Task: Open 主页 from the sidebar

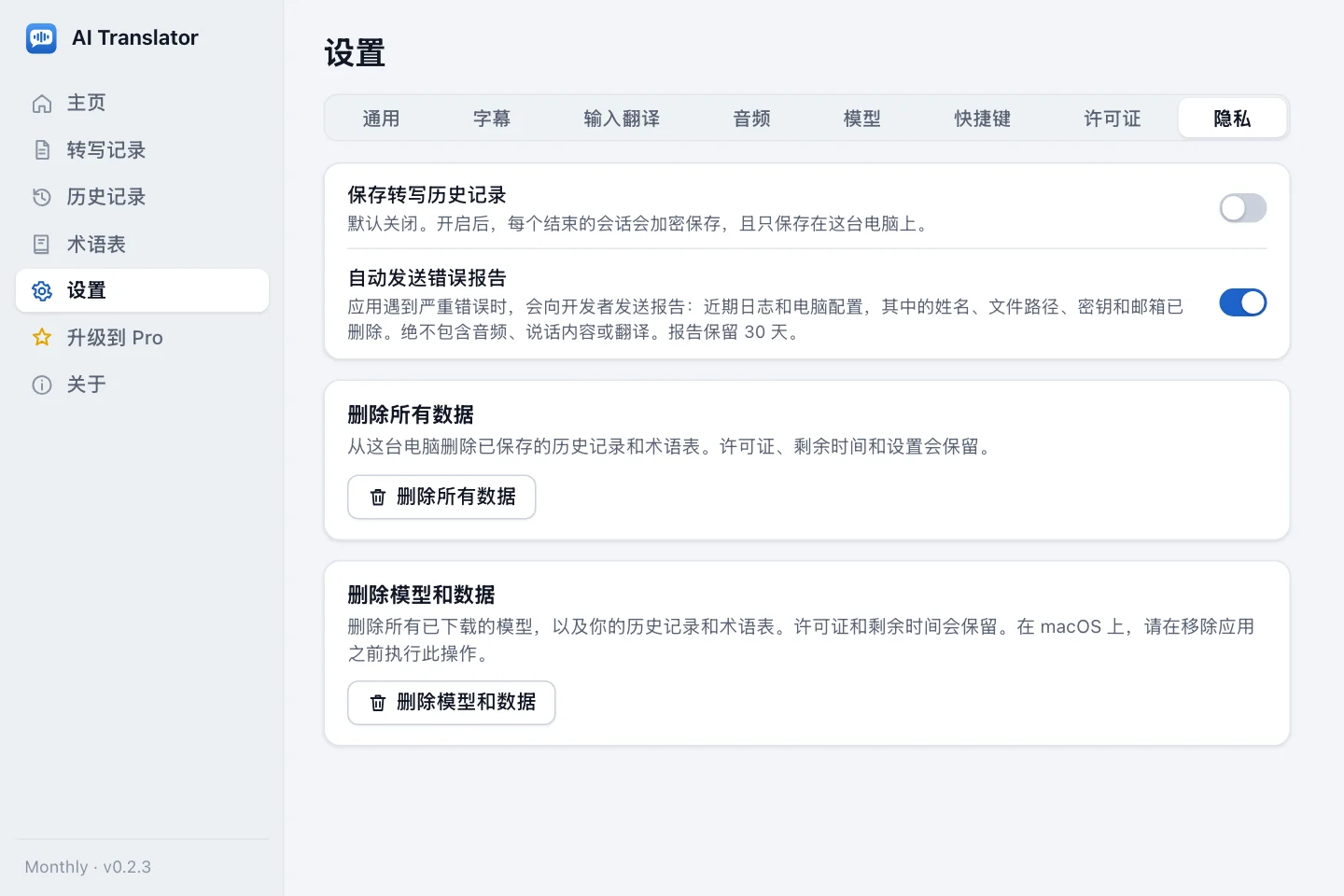Action: 142,103
